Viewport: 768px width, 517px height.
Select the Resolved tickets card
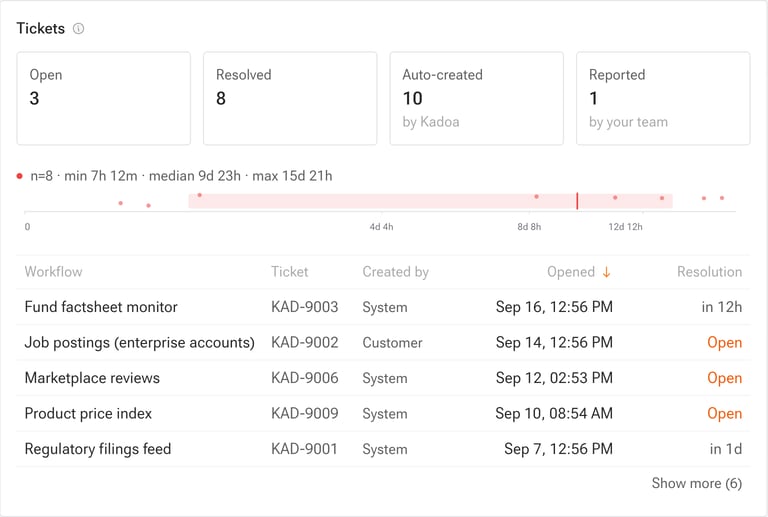coord(290,98)
